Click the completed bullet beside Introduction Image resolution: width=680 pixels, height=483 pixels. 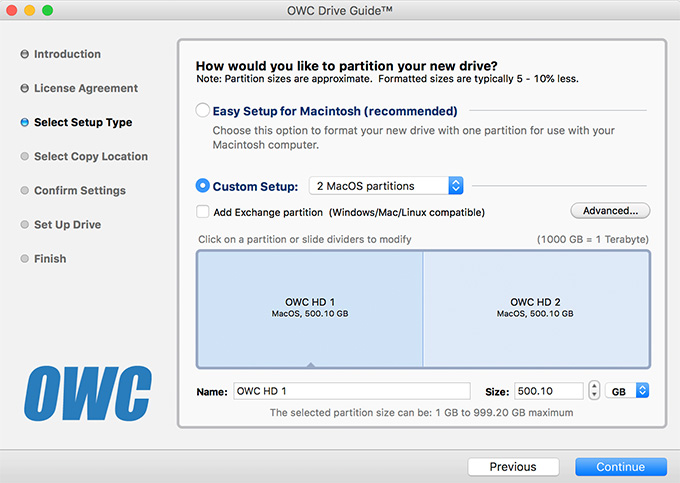[25, 54]
